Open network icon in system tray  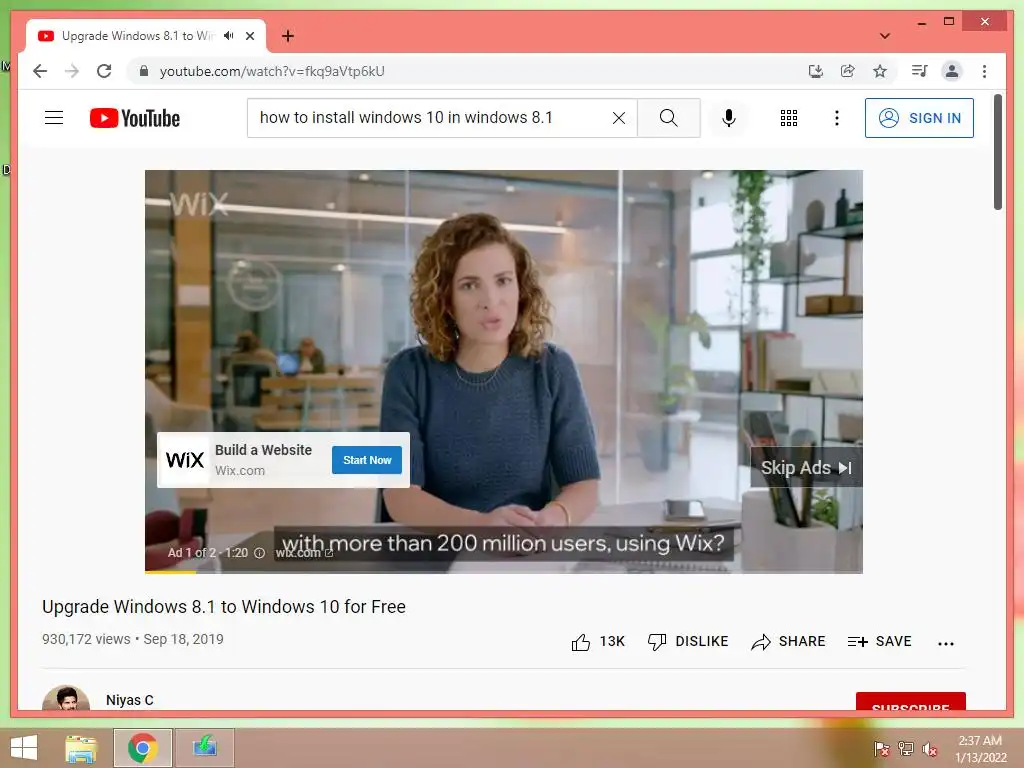pos(906,749)
